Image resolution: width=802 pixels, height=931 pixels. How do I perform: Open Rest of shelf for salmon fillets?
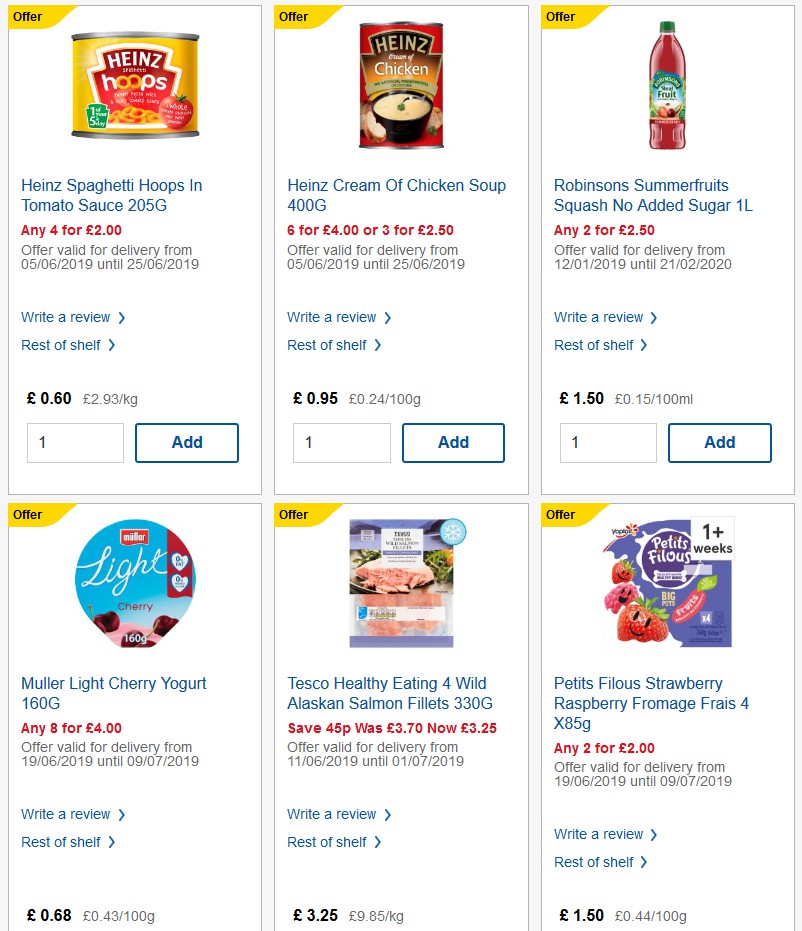pos(328,842)
